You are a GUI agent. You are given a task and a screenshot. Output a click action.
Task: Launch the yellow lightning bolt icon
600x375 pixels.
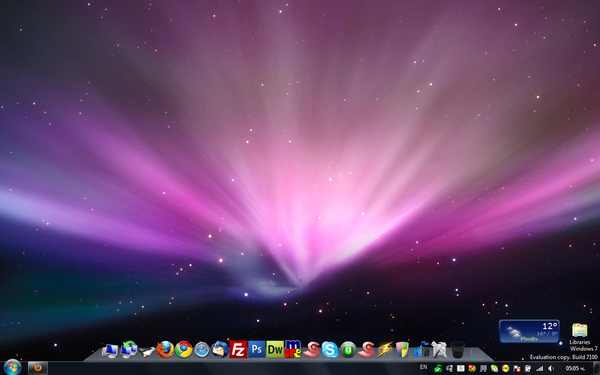(x=385, y=349)
